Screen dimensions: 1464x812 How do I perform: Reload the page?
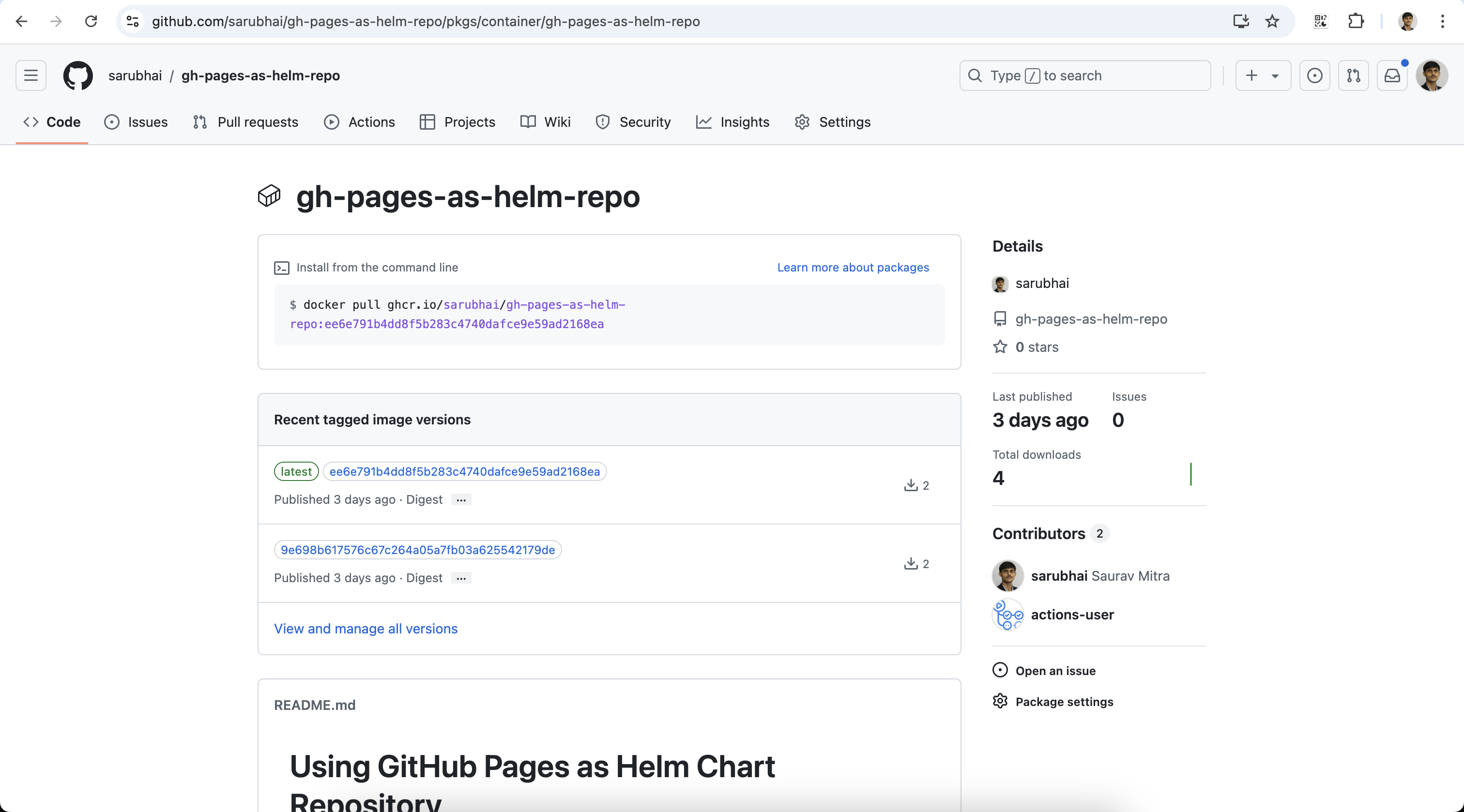(91, 22)
